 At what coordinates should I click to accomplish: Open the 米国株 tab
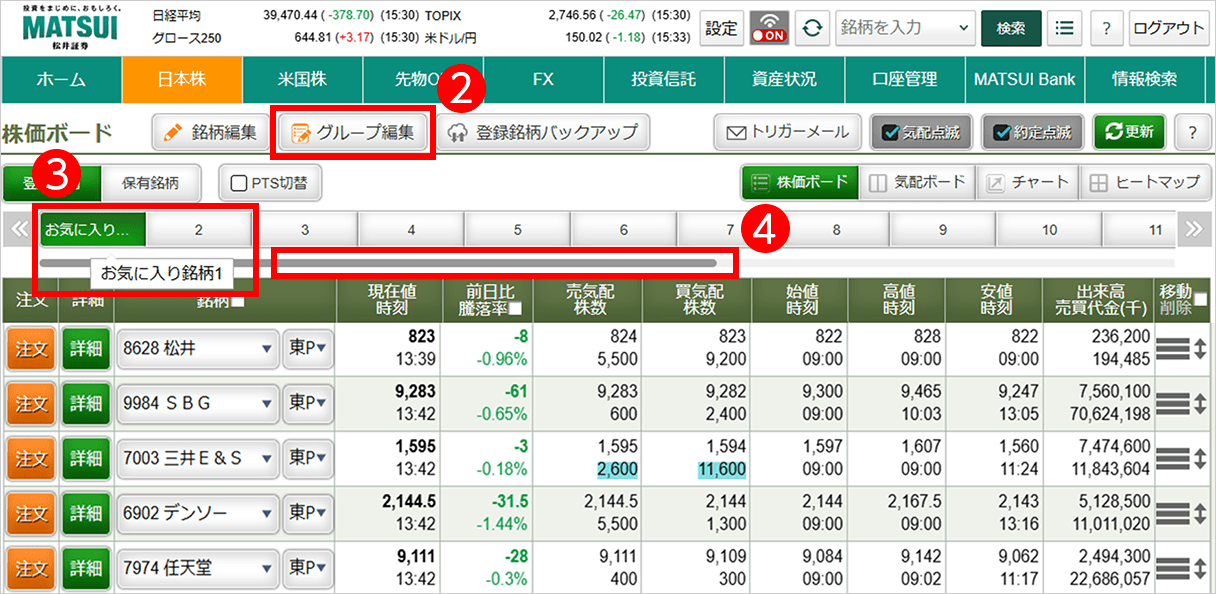(302, 80)
